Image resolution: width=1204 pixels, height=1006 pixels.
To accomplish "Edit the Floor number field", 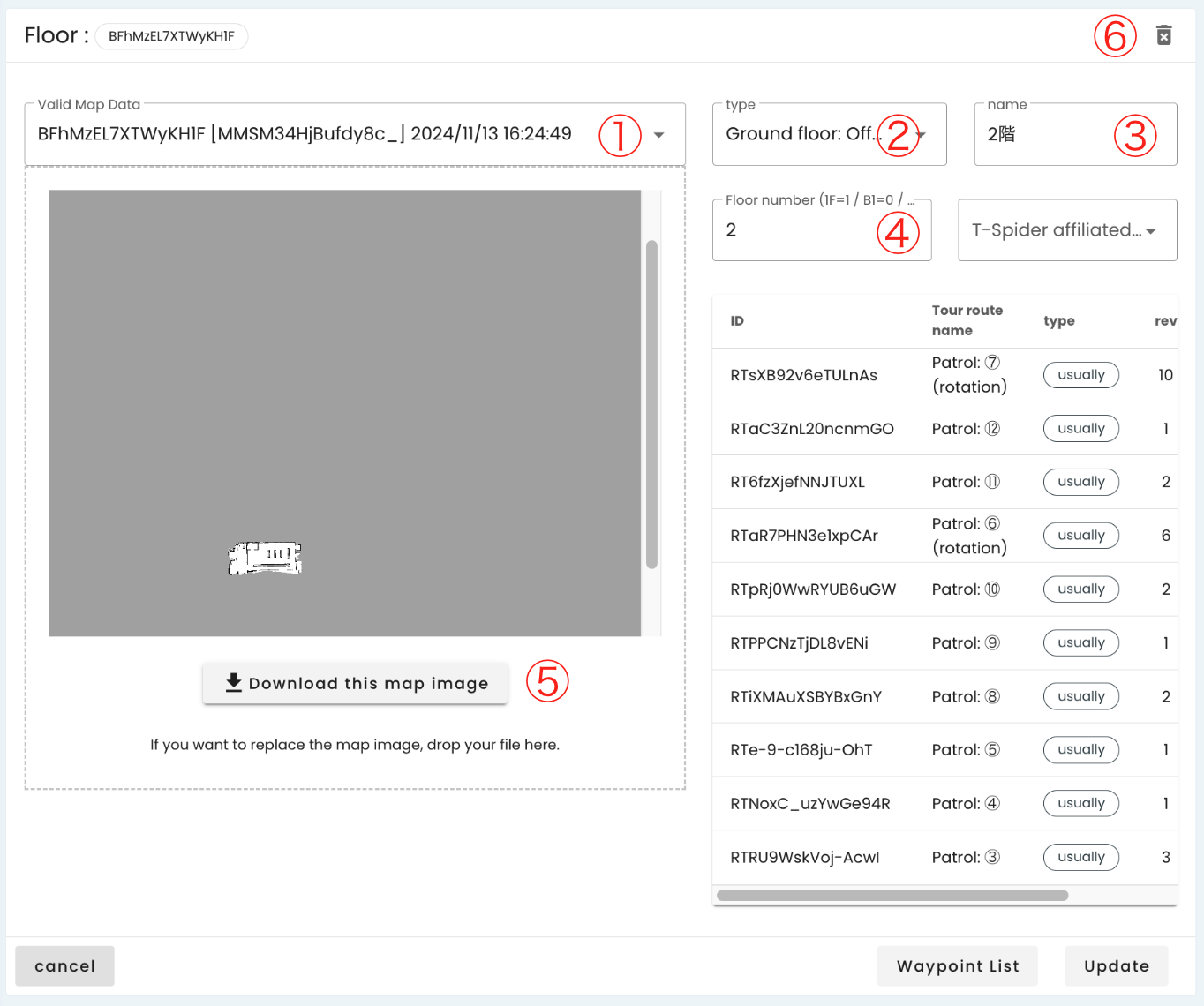I will (822, 230).
